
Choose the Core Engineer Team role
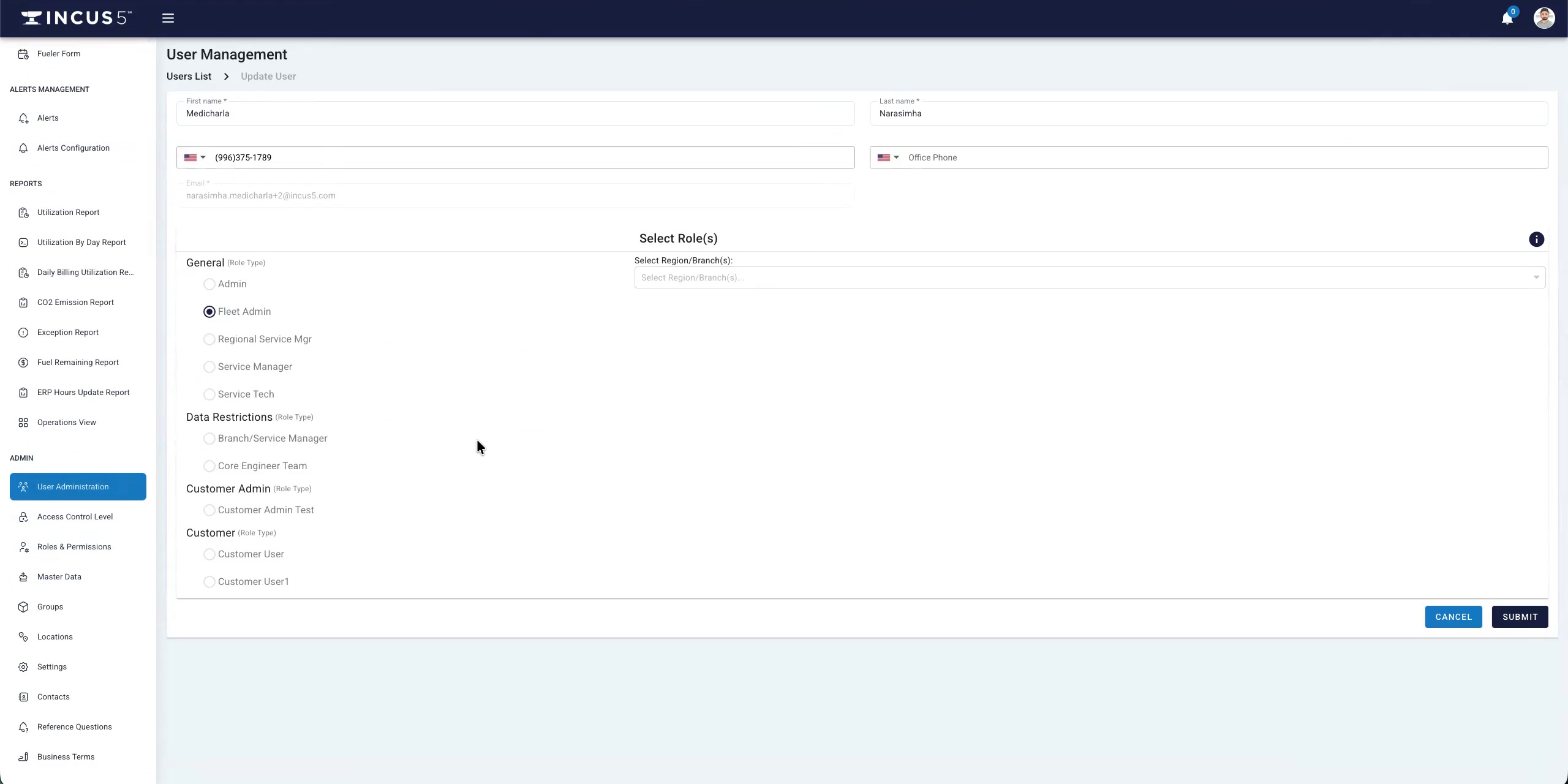[x=209, y=466]
